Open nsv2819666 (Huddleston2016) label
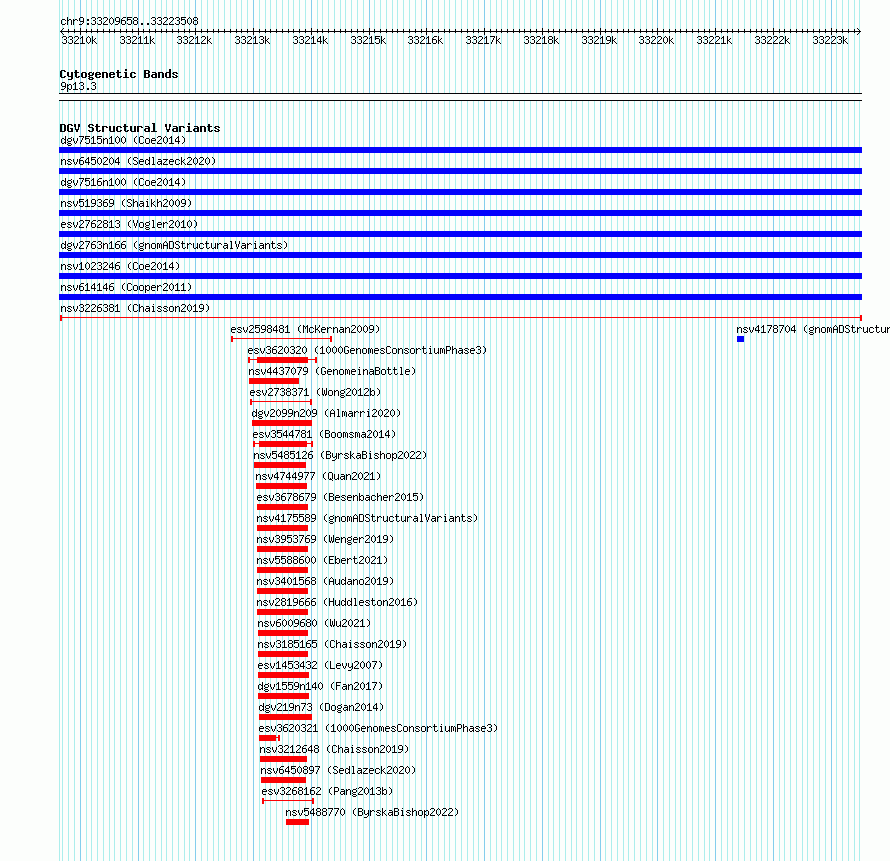The height and width of the screenshot is (861, 890). coord(337,602)
